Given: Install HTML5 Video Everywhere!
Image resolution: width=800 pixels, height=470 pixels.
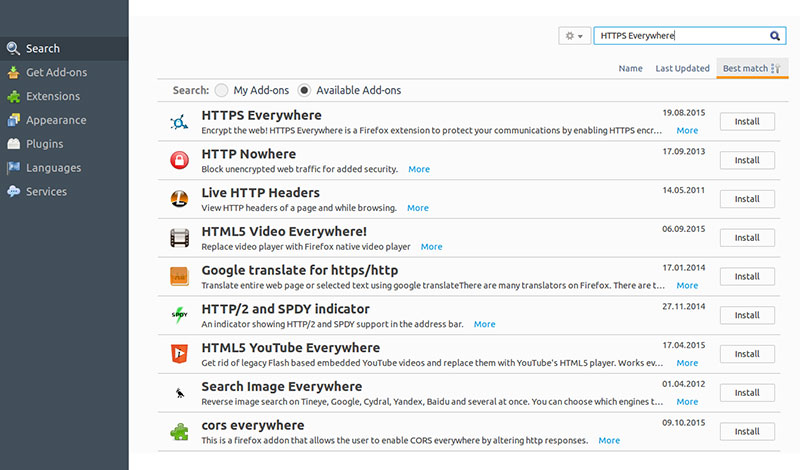Looking at the screenshot, I should (747, 238).
